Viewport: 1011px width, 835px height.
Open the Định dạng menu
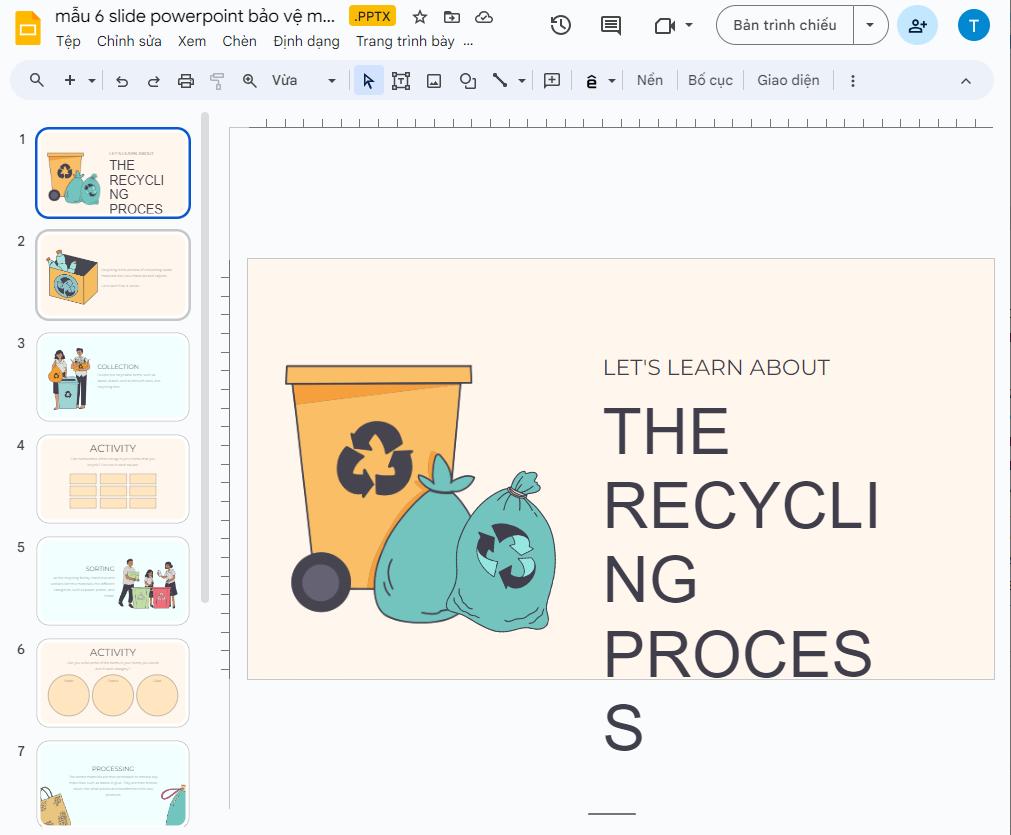tap(306, 41)
